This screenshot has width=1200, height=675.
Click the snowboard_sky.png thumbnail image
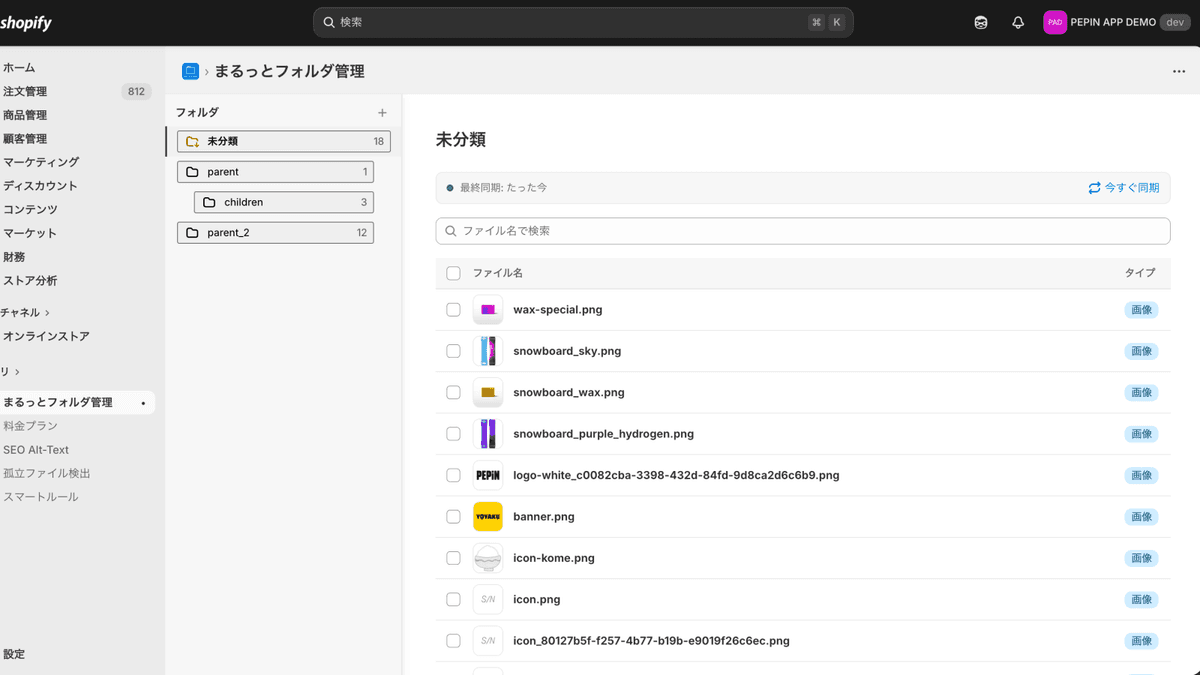(487, 351)
